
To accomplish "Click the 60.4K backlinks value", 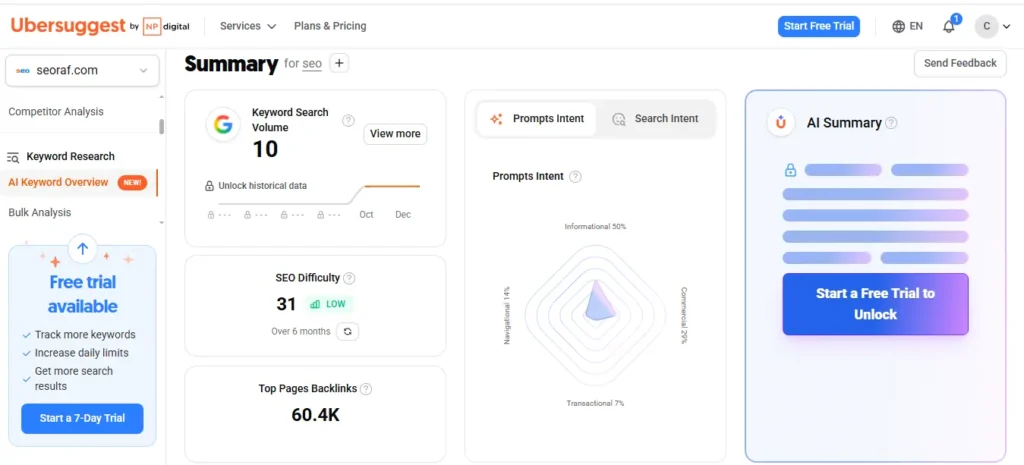I will tap(315, 415).
